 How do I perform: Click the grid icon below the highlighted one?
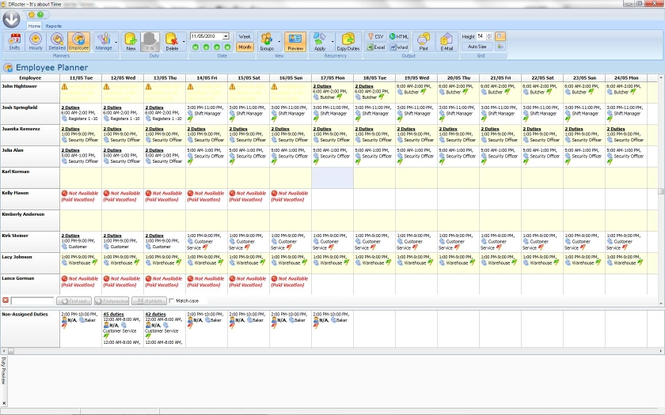pos(500,47)
